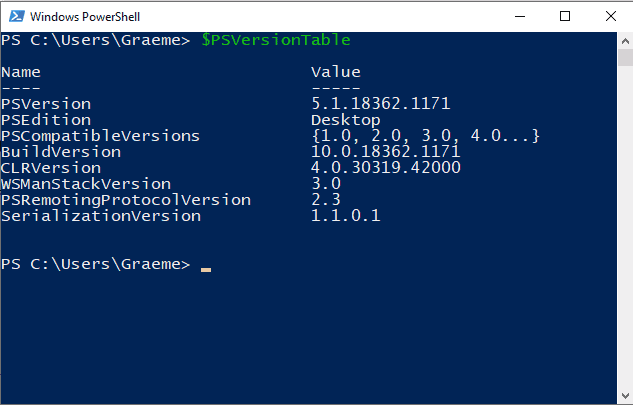Click the PSRemotingProtocolVersion value 2.3
Viewport: 633px width, 405px height.
point(326,200)
